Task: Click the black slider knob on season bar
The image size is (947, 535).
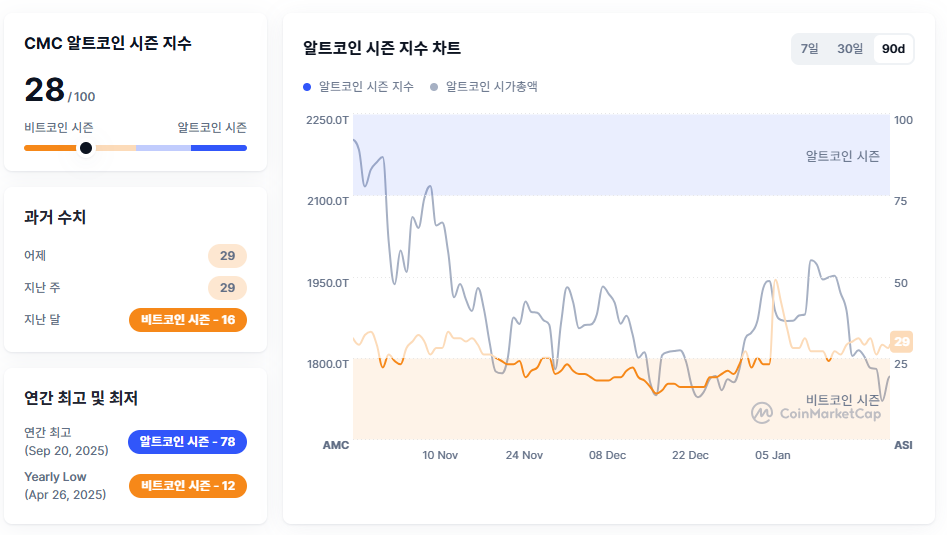Action: 86,148
